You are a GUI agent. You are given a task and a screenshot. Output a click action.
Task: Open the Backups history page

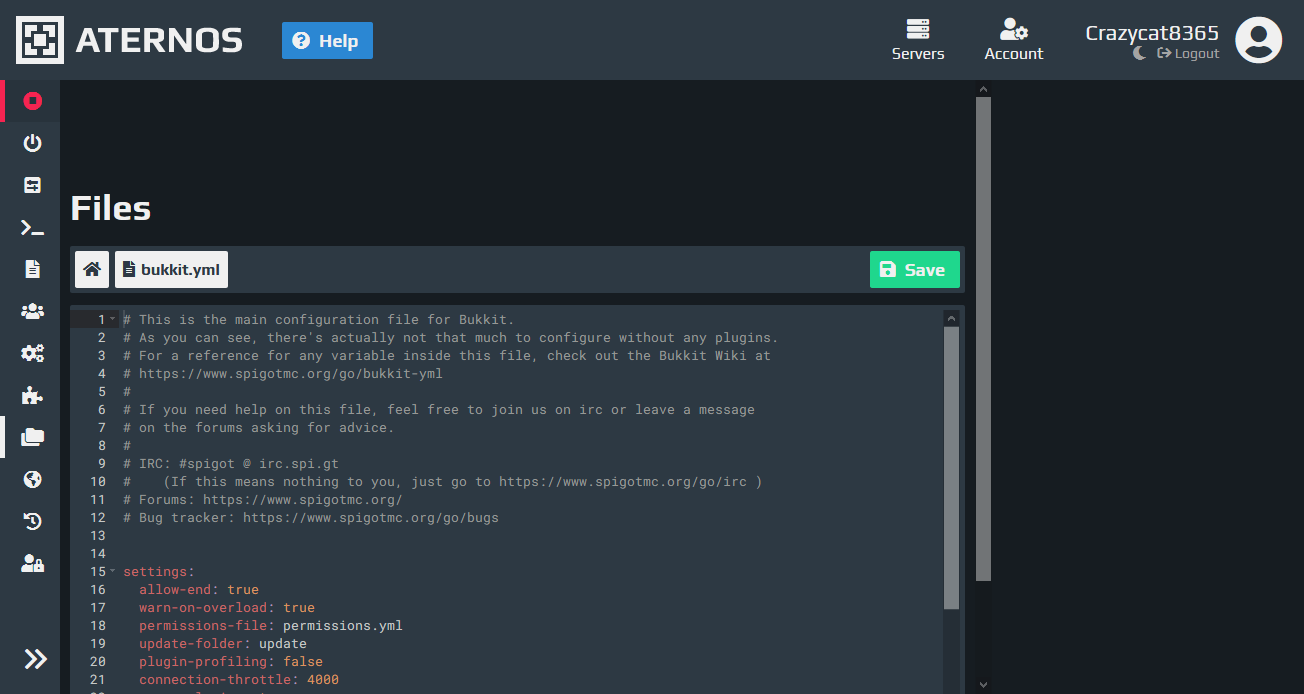point(33,521)
